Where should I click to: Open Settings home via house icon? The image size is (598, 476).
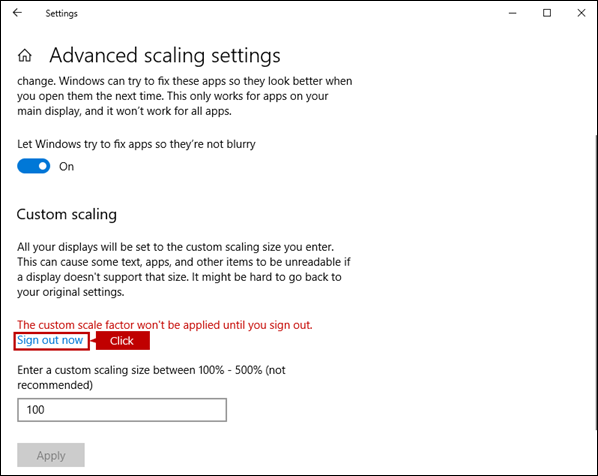(x=25, y=55)
